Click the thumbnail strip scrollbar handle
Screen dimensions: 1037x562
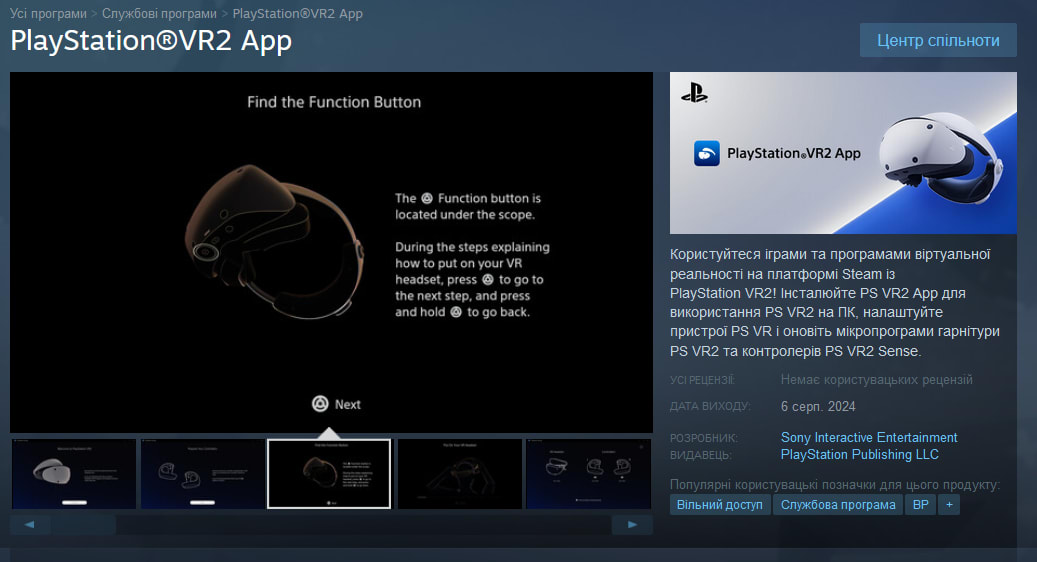click(83, 525)
